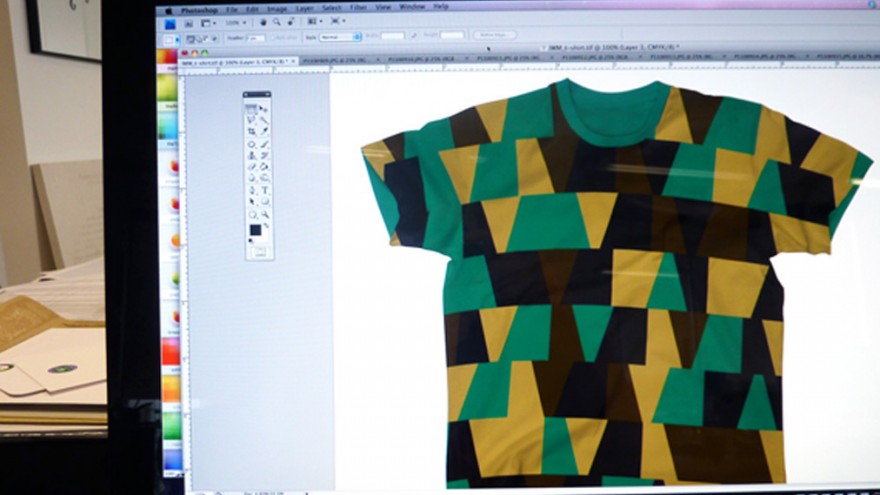Select the Brush tool

pos(263,144)
